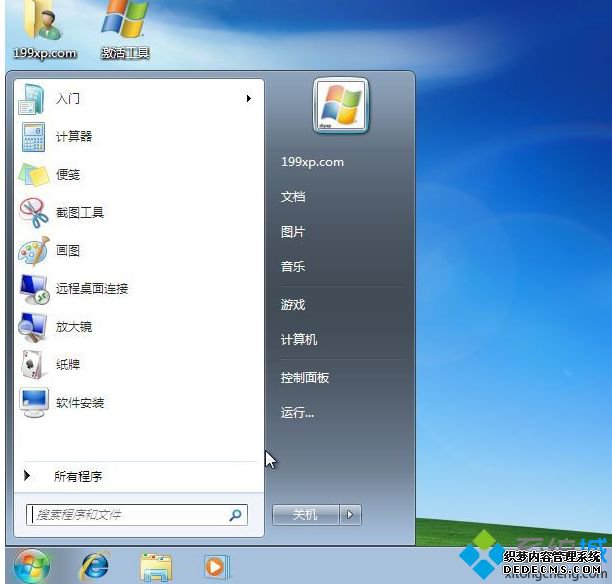Open the 放大镜 magnifier icon
The height and width of the screenshot is (584, 612).
point(33,327)
